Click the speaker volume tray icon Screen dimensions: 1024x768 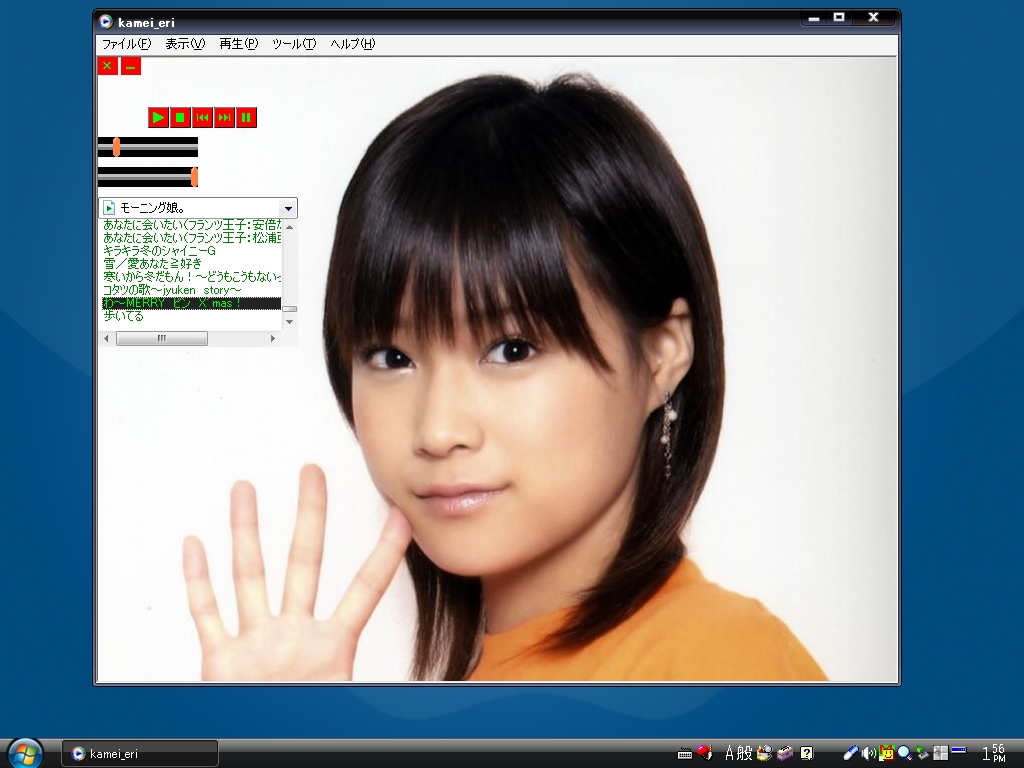tap(868, 753)
